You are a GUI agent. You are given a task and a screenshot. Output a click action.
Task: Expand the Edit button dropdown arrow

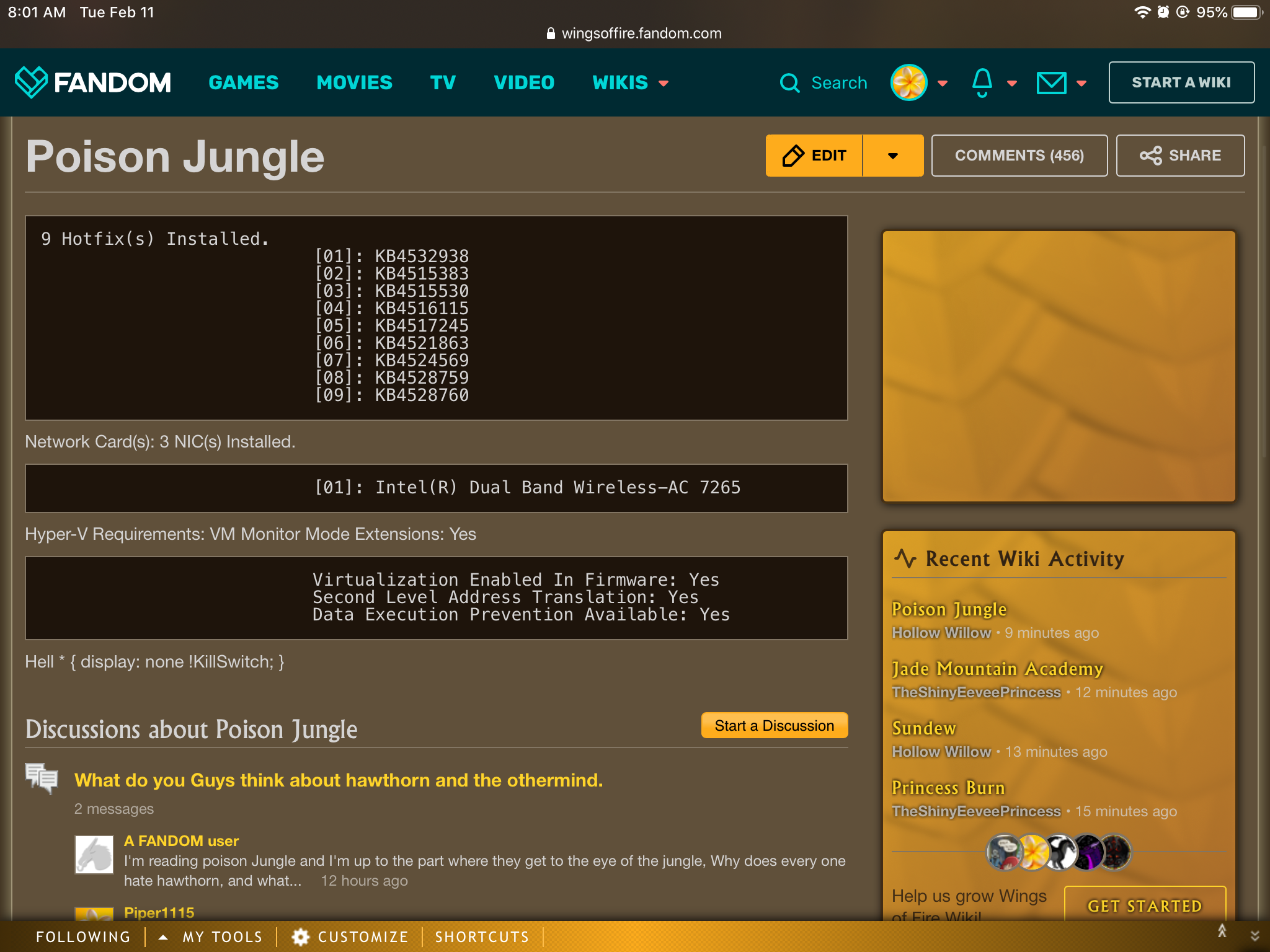(x=893, y=156)
